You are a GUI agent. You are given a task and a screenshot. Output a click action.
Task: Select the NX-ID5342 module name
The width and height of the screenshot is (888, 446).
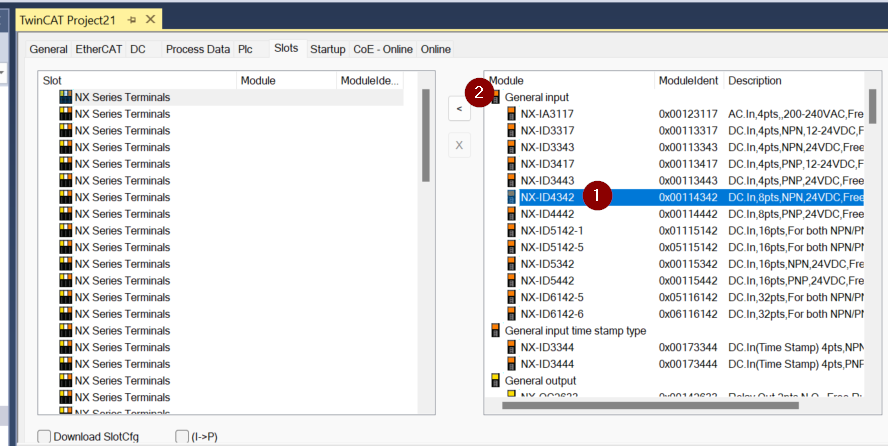point(547,264)
